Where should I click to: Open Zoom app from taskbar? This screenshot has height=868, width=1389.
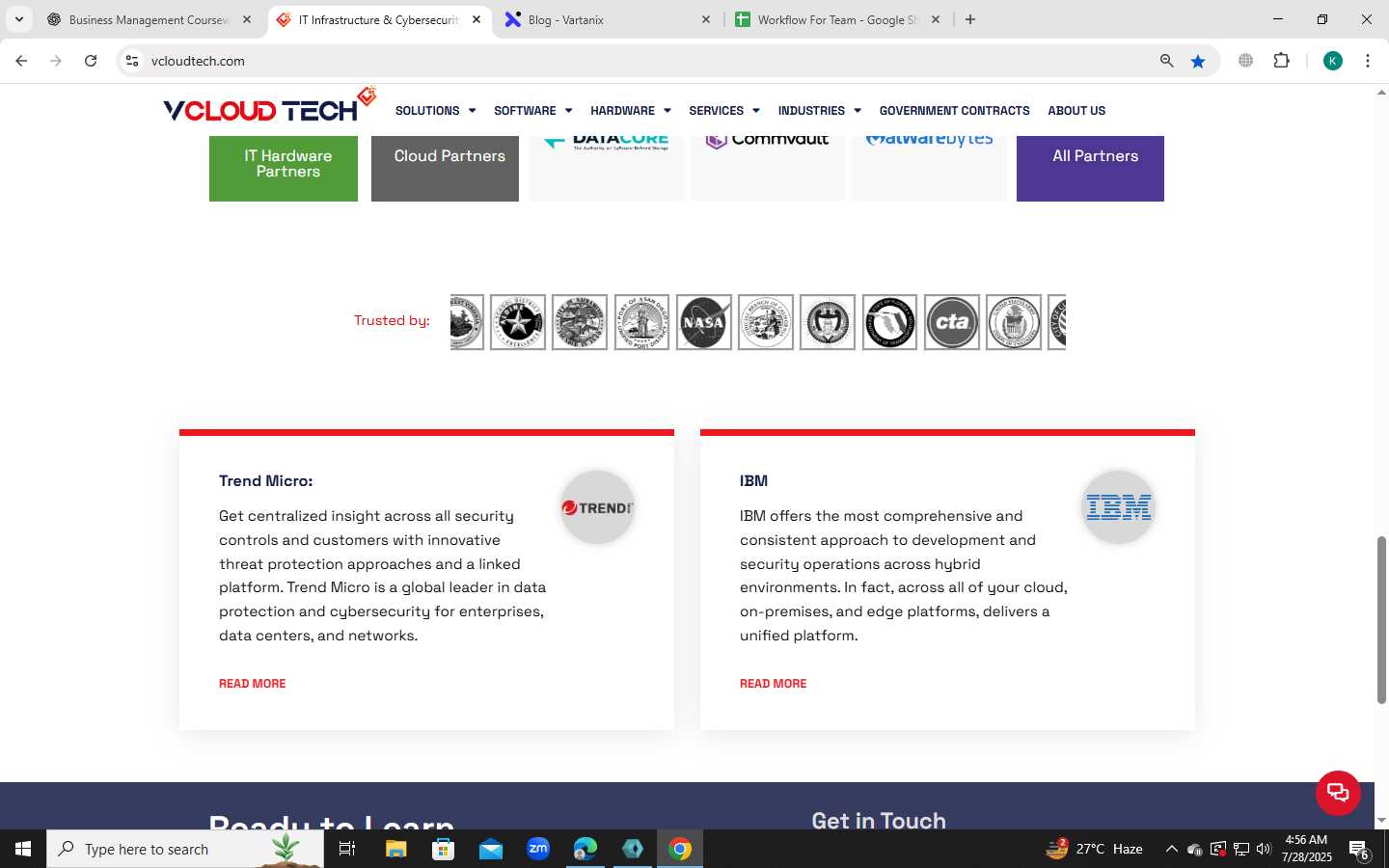[x=537, y=849]
